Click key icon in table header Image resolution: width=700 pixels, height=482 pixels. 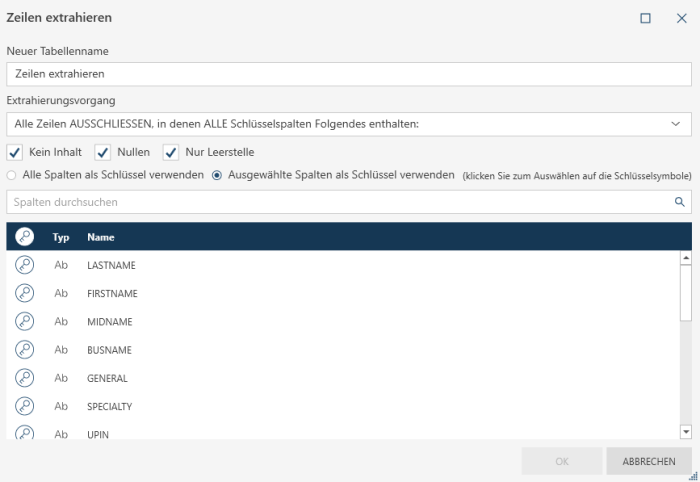[25, 237]
